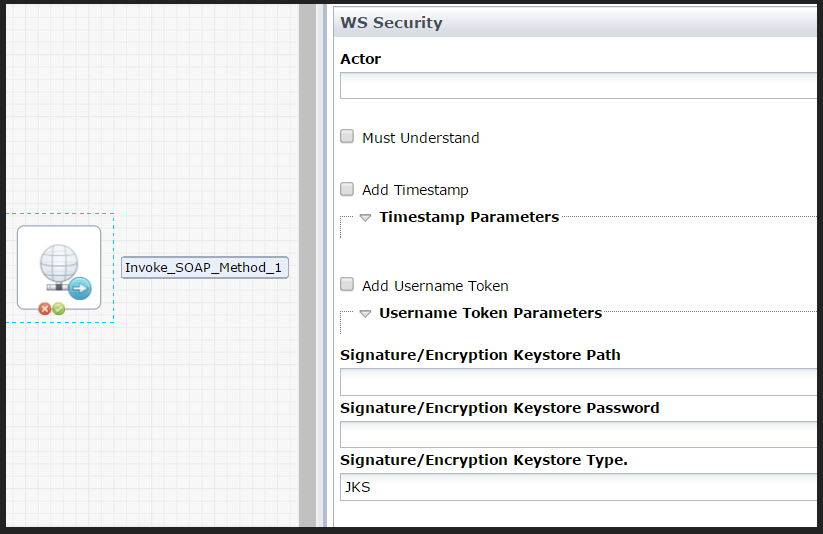Click the Add Timestamp label text
This screenshot has width=823, height=534.
pos(415,190)
